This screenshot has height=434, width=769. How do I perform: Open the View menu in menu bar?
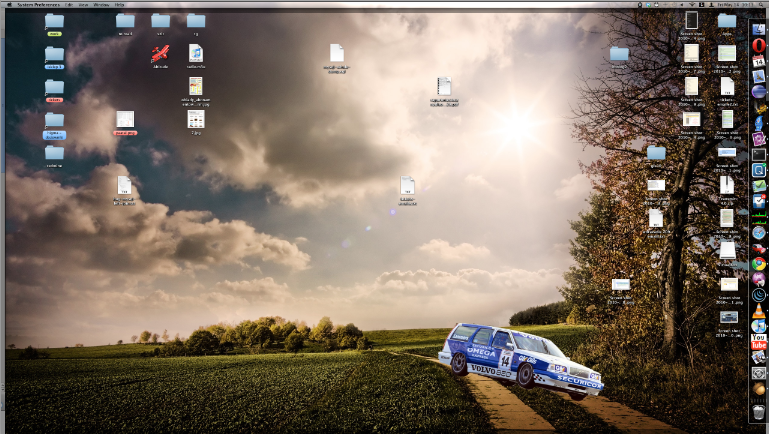pyautogui.click(x=85, y=4)
